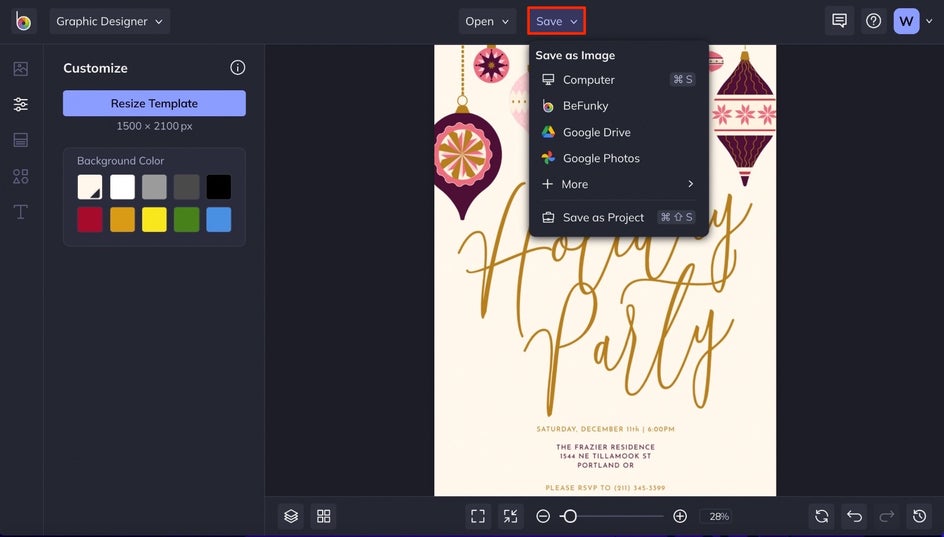
Task: Click the help question mark icon
Action: coord(873,21)
